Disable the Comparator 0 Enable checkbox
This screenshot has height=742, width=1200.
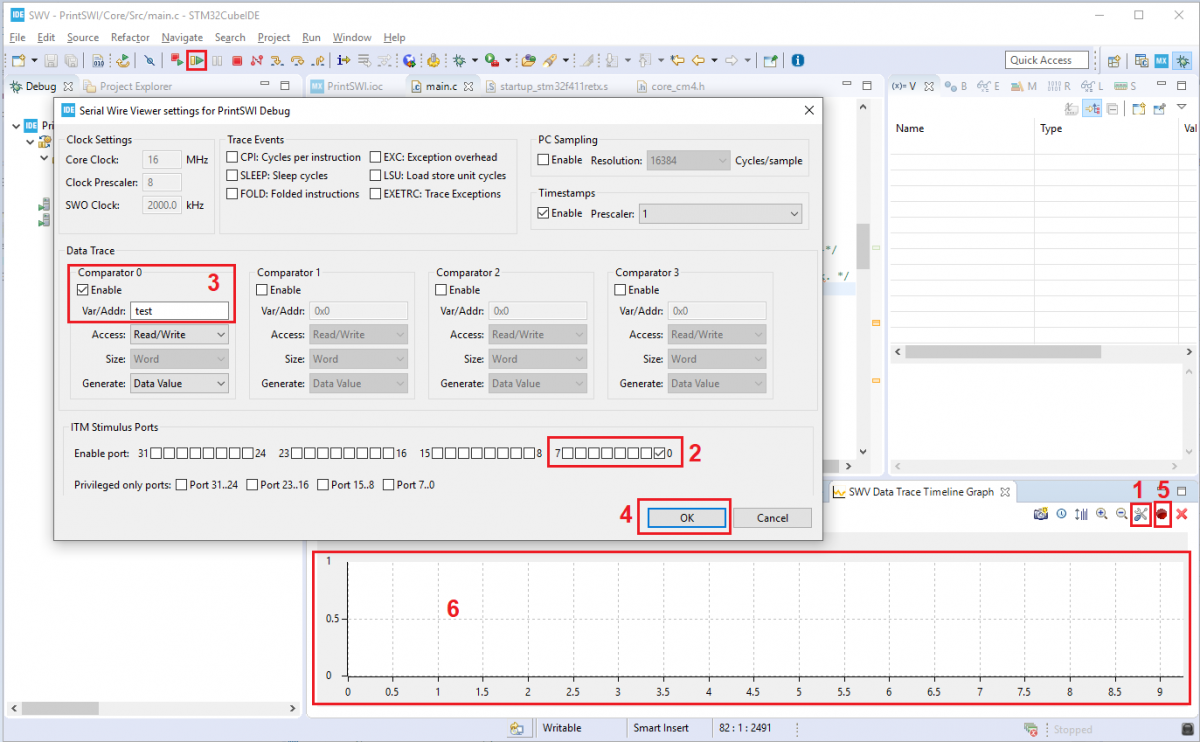tap(83, 290)
